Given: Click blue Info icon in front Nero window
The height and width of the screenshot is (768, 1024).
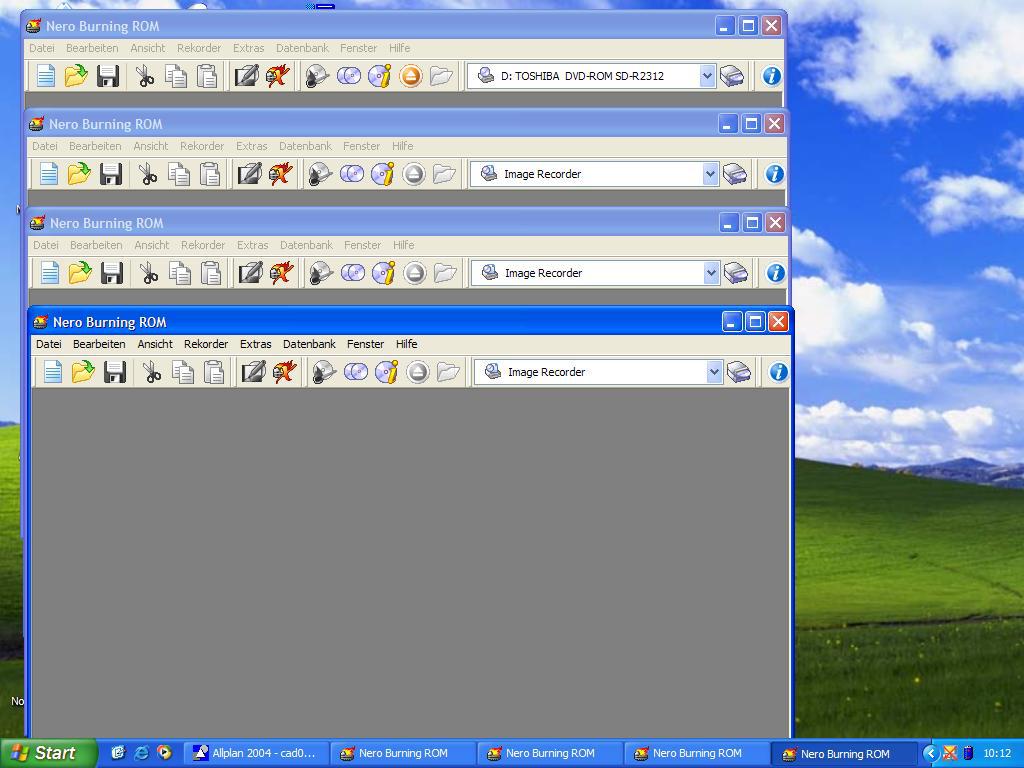Looking at the screenshot, I should tap(778, 372).
